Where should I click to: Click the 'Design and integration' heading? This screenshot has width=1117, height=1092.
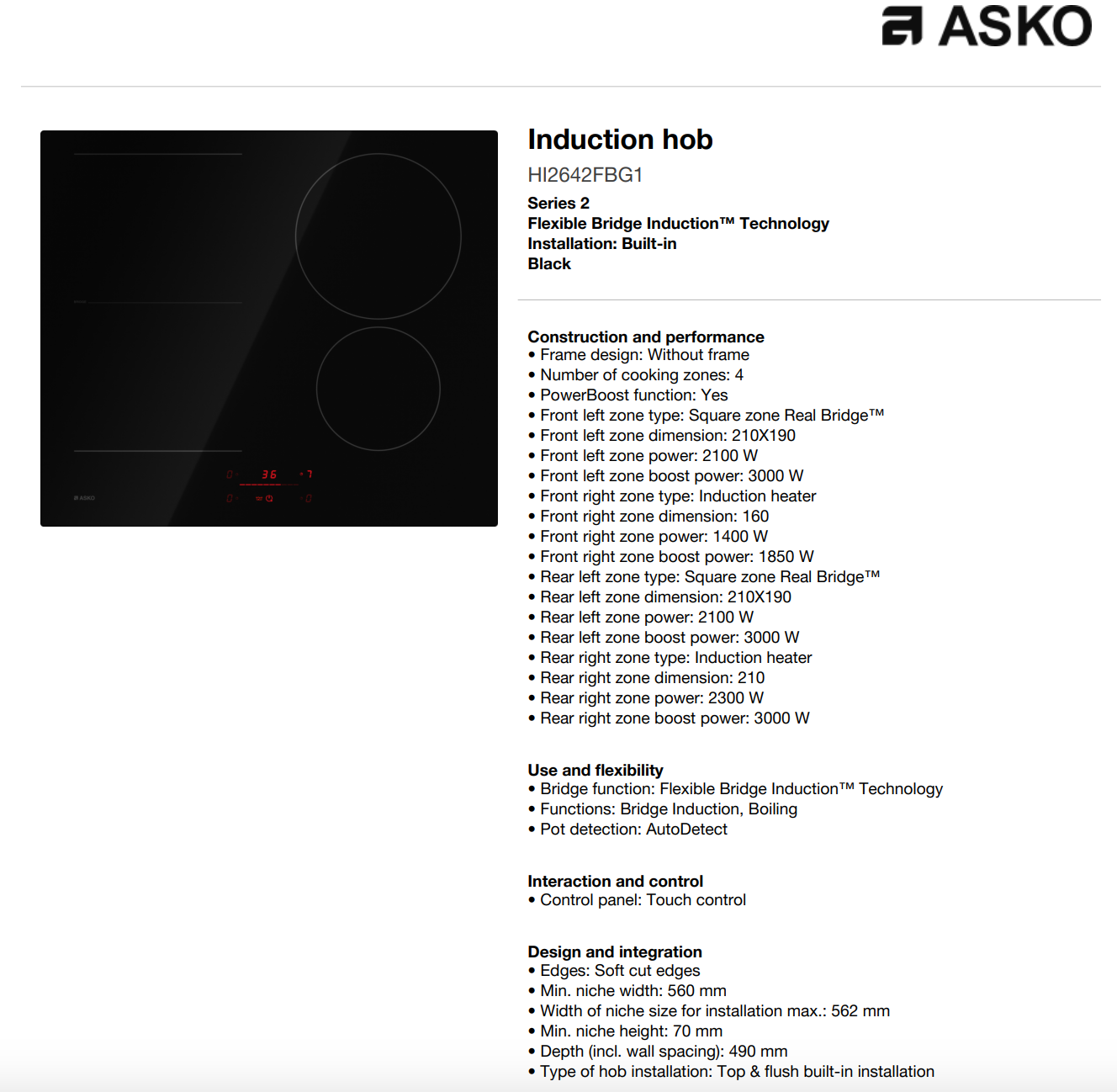point(615,952)
